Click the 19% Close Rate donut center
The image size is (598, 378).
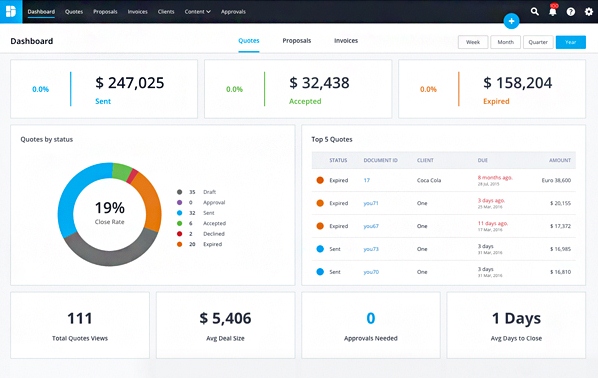click(x=109, y=213)
